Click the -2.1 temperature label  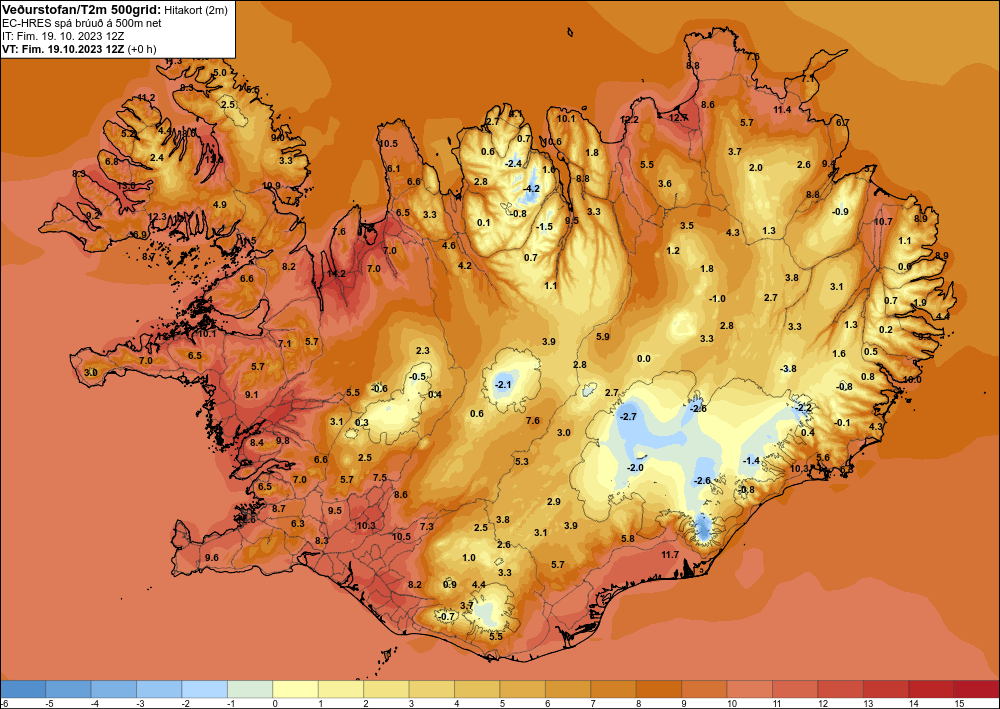pos(503,384)
